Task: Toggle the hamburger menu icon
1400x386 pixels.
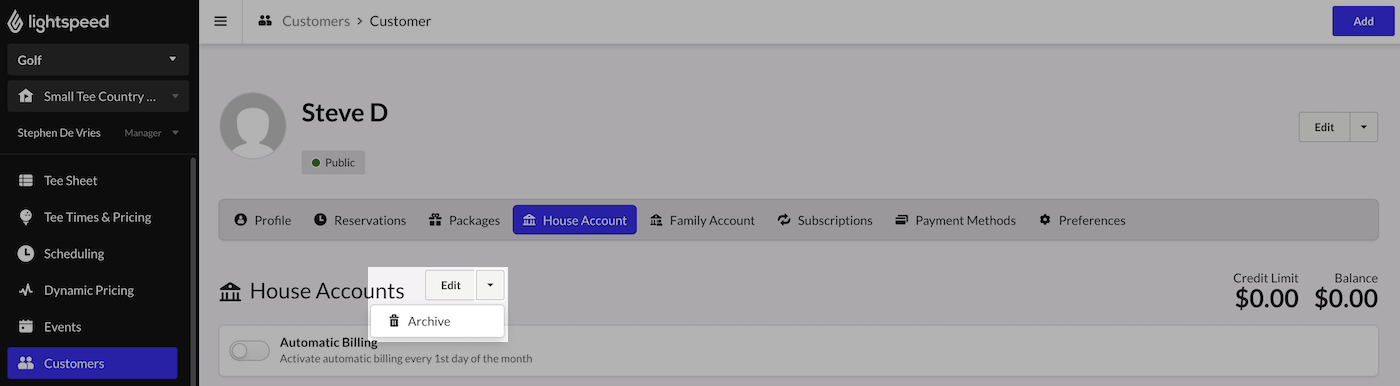Action: click(221, 21)
